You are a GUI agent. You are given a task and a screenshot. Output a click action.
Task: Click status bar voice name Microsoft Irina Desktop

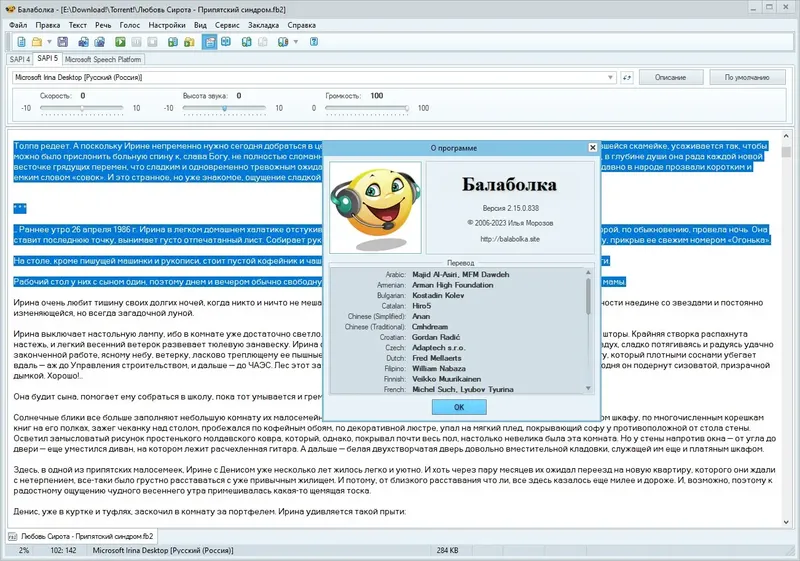coord(163,550)
